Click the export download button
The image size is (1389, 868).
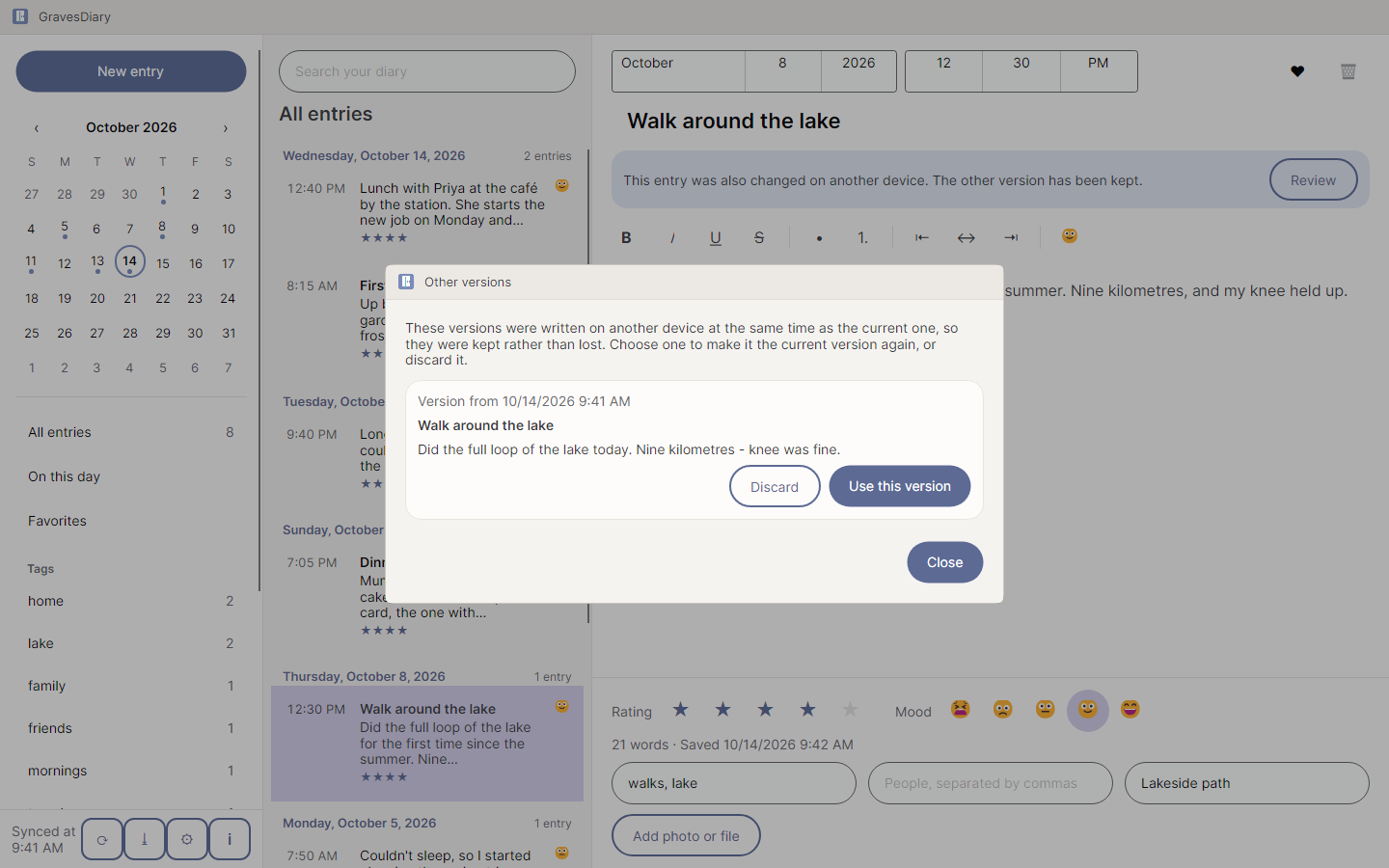(145, 839)
